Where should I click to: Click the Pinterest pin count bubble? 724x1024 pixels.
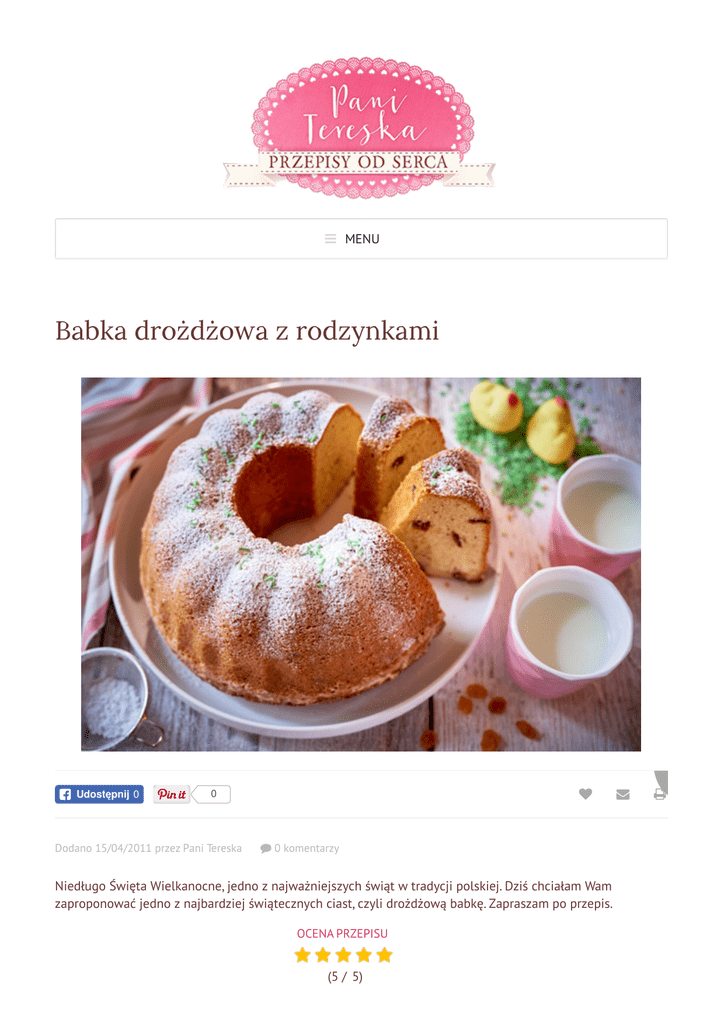212,794
